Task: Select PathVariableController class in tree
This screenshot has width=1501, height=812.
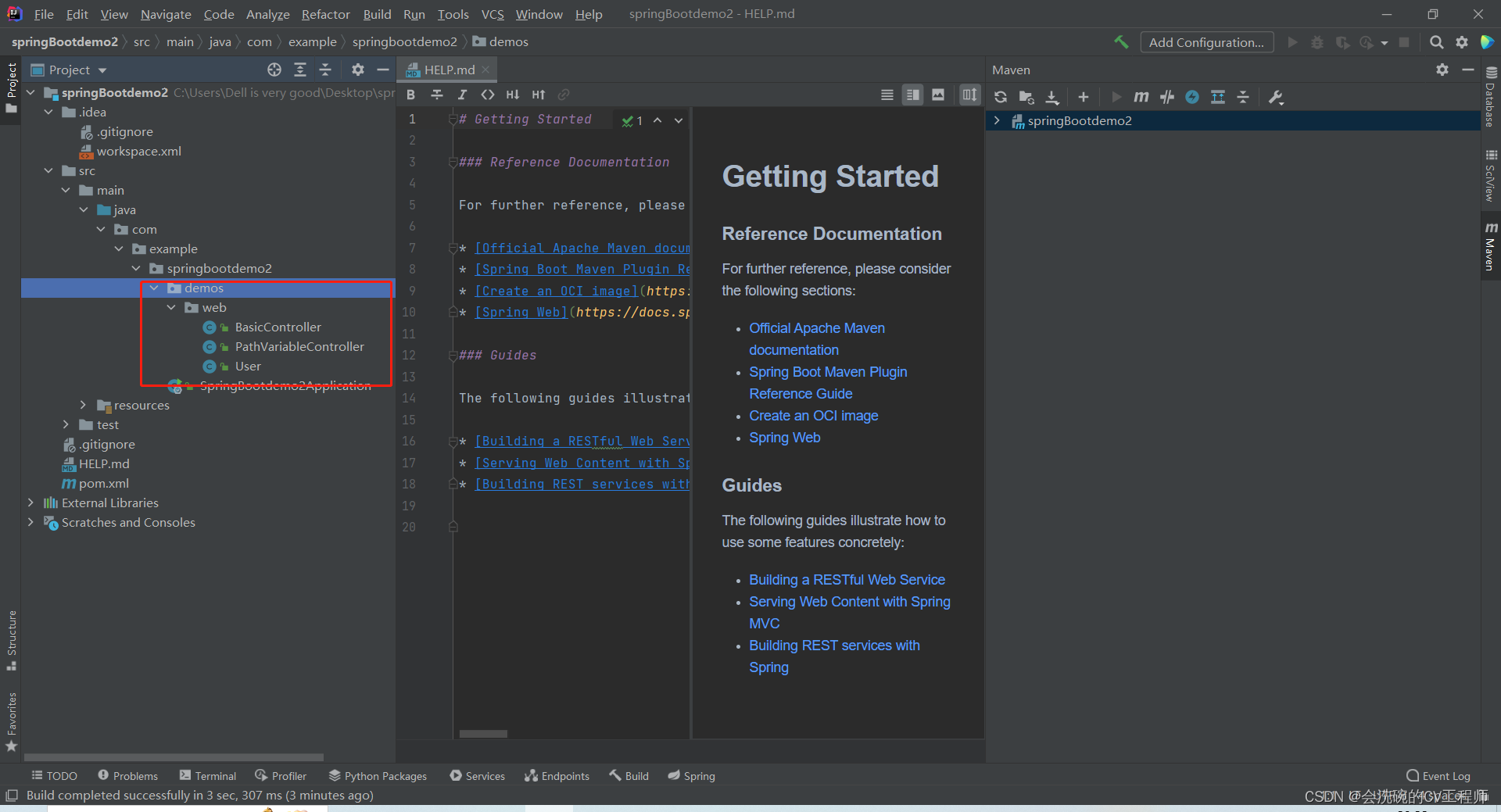Action: coord(299,346)
